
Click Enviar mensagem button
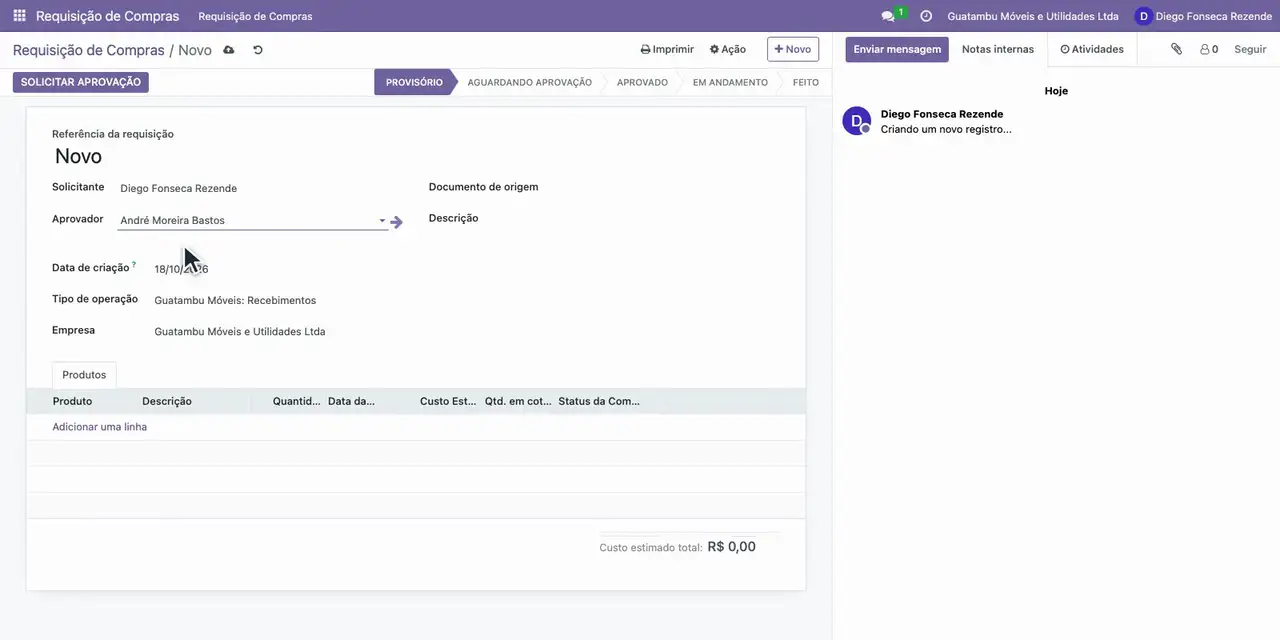tap(897, 49)
